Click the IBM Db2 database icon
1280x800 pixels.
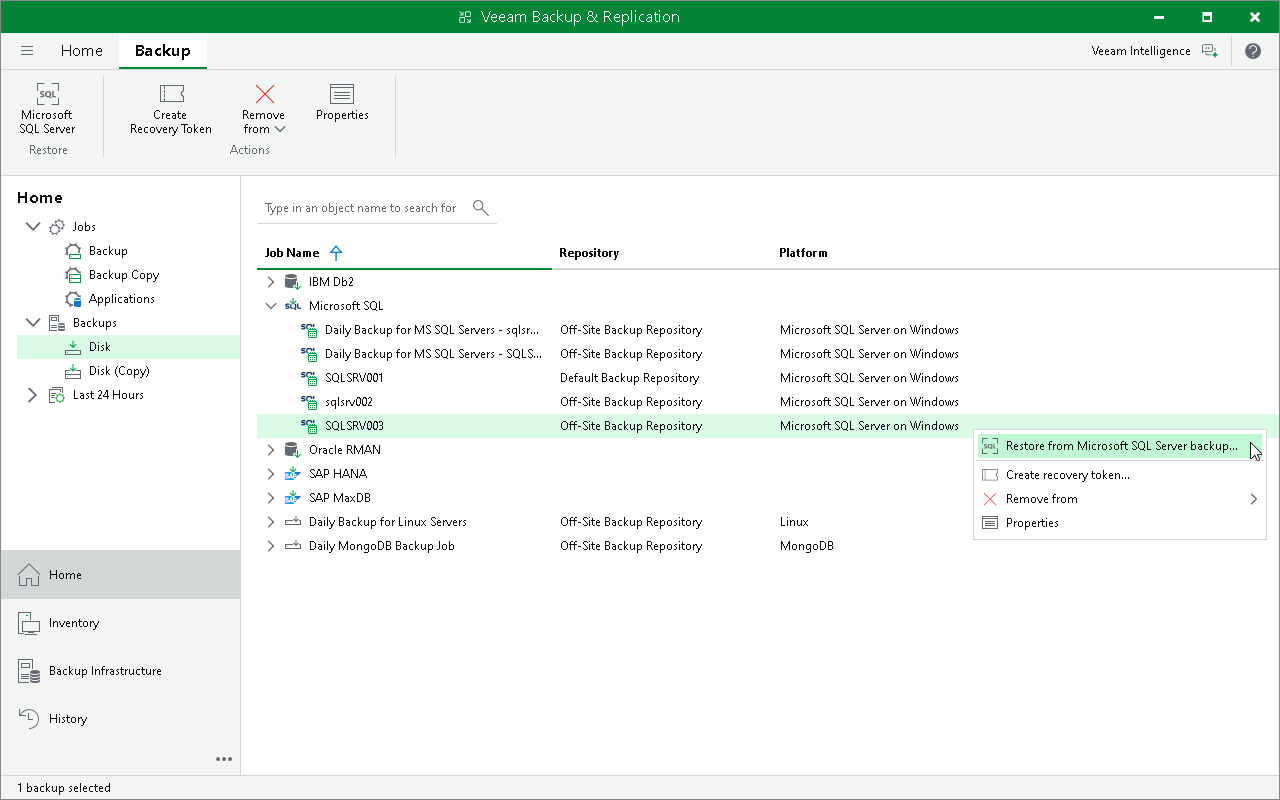click(x=292, y=282)
